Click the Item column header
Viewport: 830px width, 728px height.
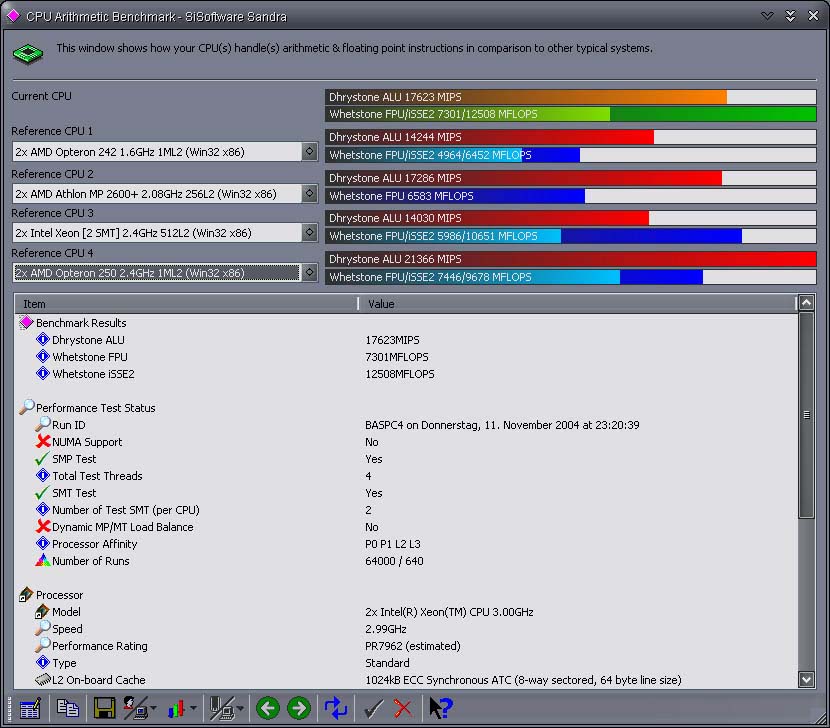(x=186, y=304)
